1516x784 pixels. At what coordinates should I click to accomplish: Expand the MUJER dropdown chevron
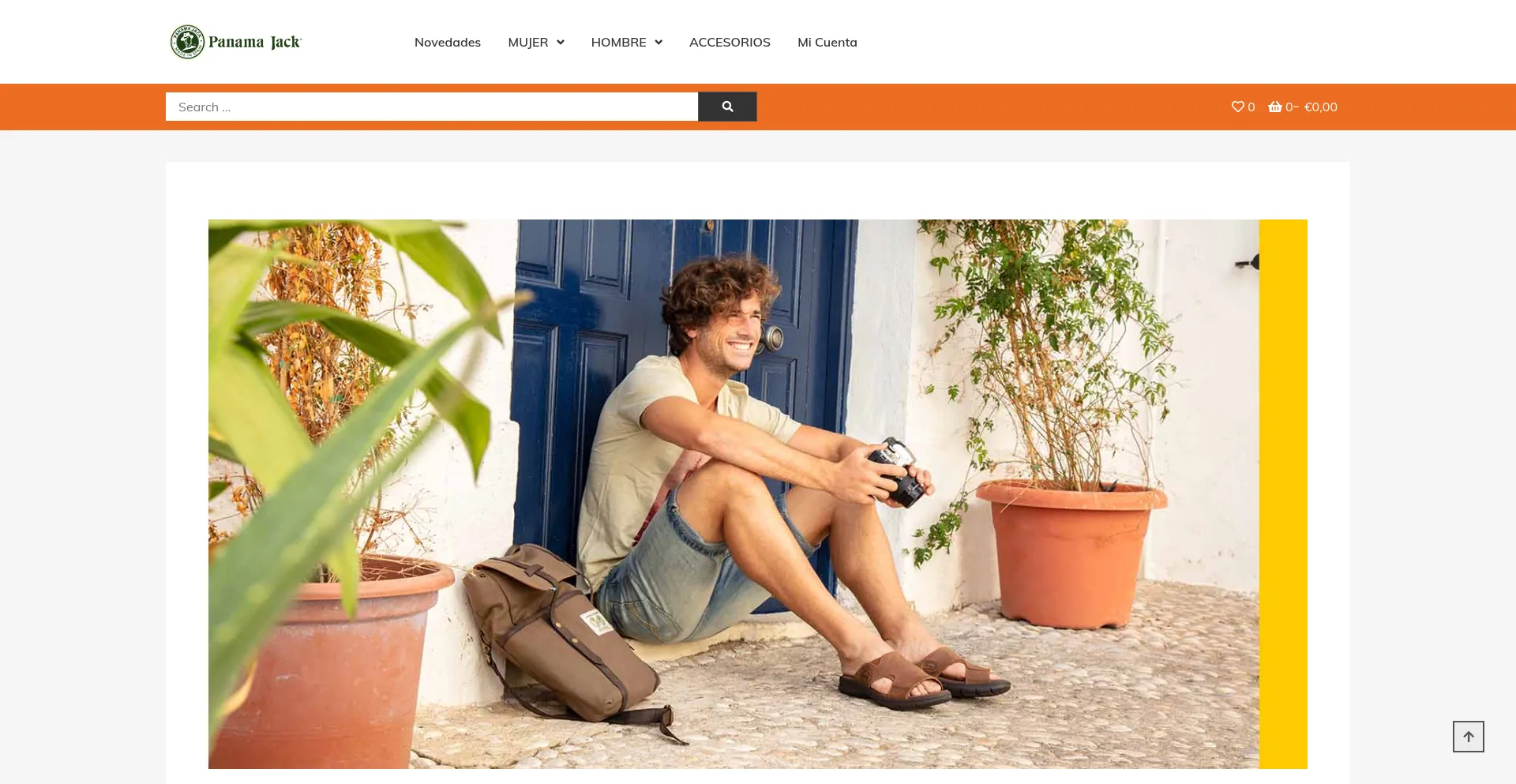pos(561,43)
